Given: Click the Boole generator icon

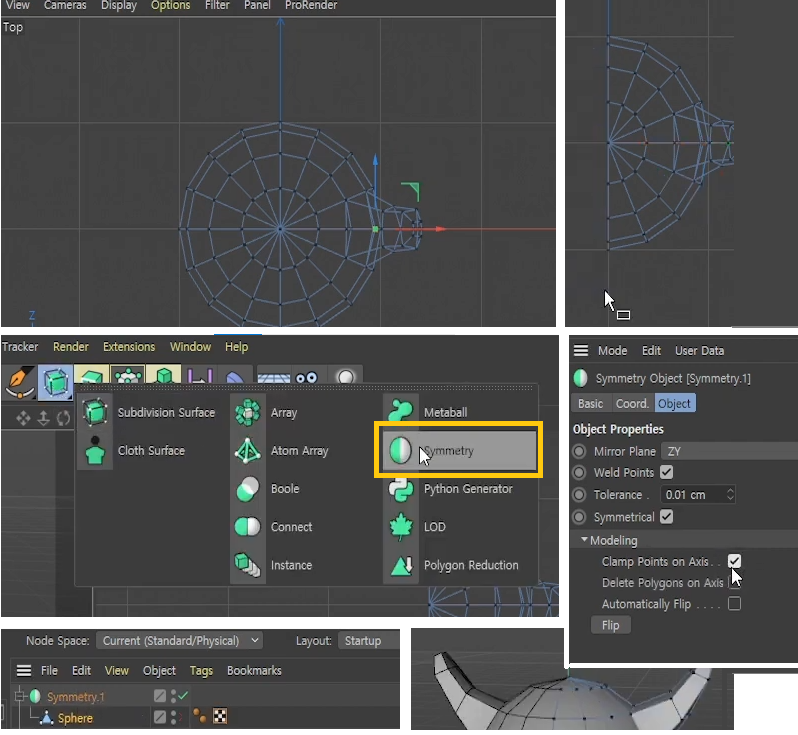Looking at the screenshot, I should point(248,489).
